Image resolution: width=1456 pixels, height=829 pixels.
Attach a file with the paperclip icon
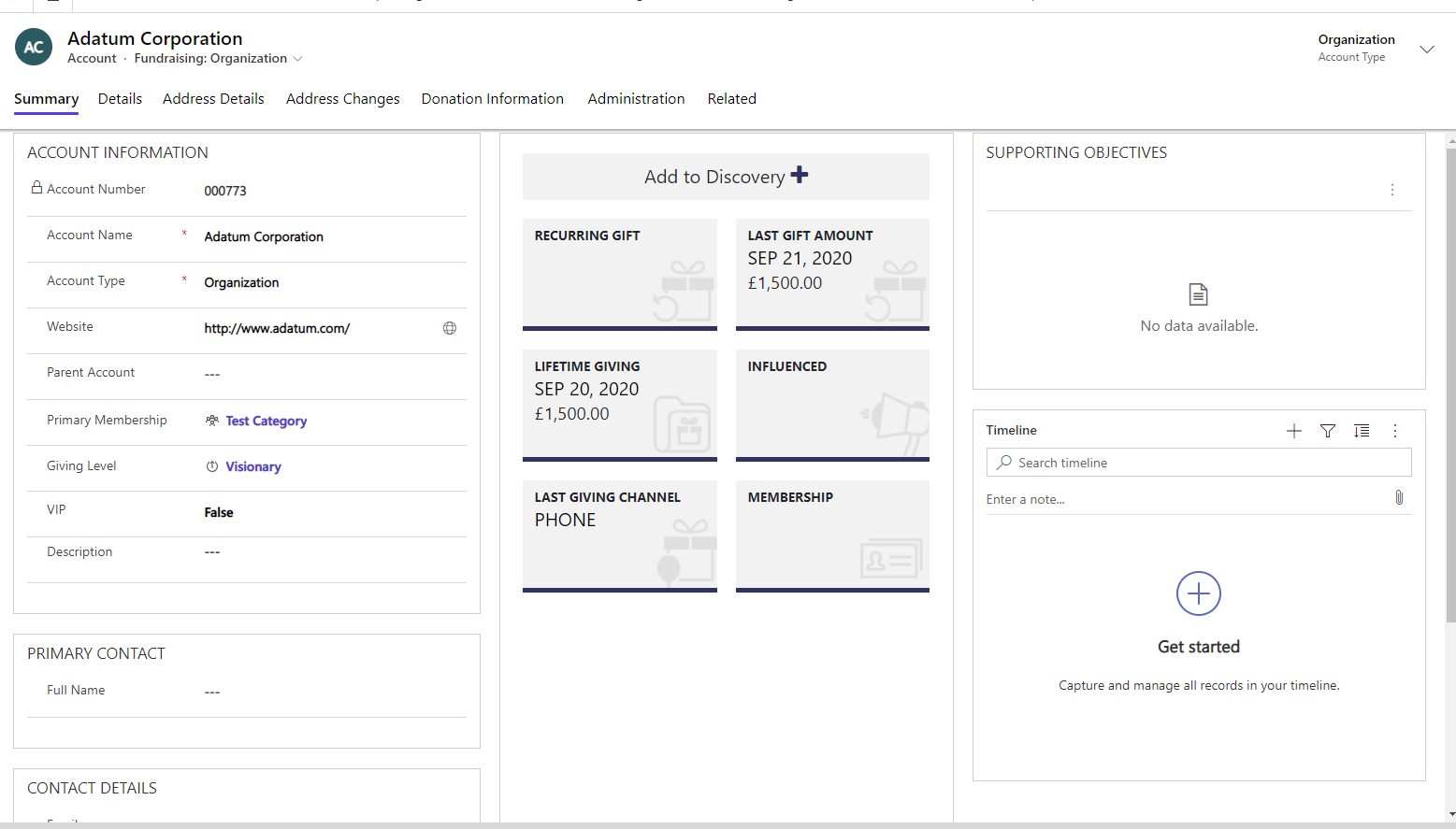pyautogui.click(x=1399, y=497)
